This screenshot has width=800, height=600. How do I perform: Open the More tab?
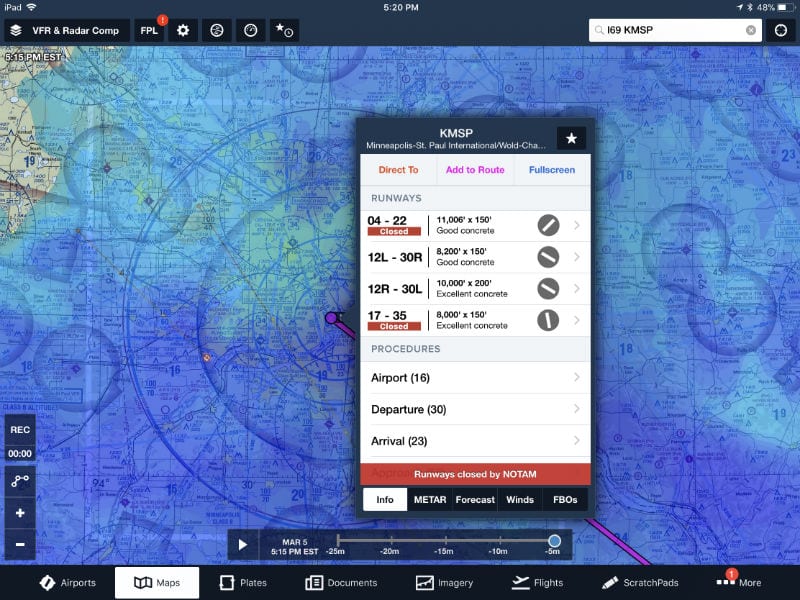coord(739,583)
